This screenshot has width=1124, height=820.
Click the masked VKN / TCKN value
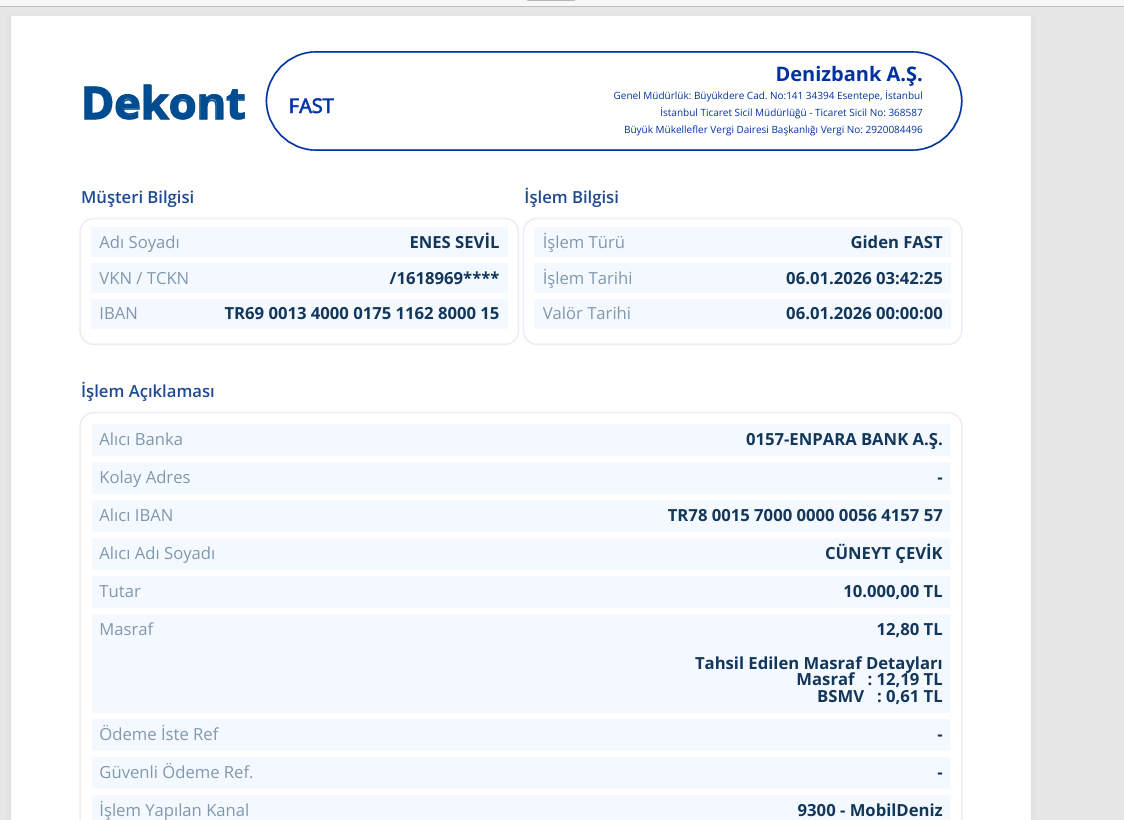pyautogui.click(x=444, y=278)
